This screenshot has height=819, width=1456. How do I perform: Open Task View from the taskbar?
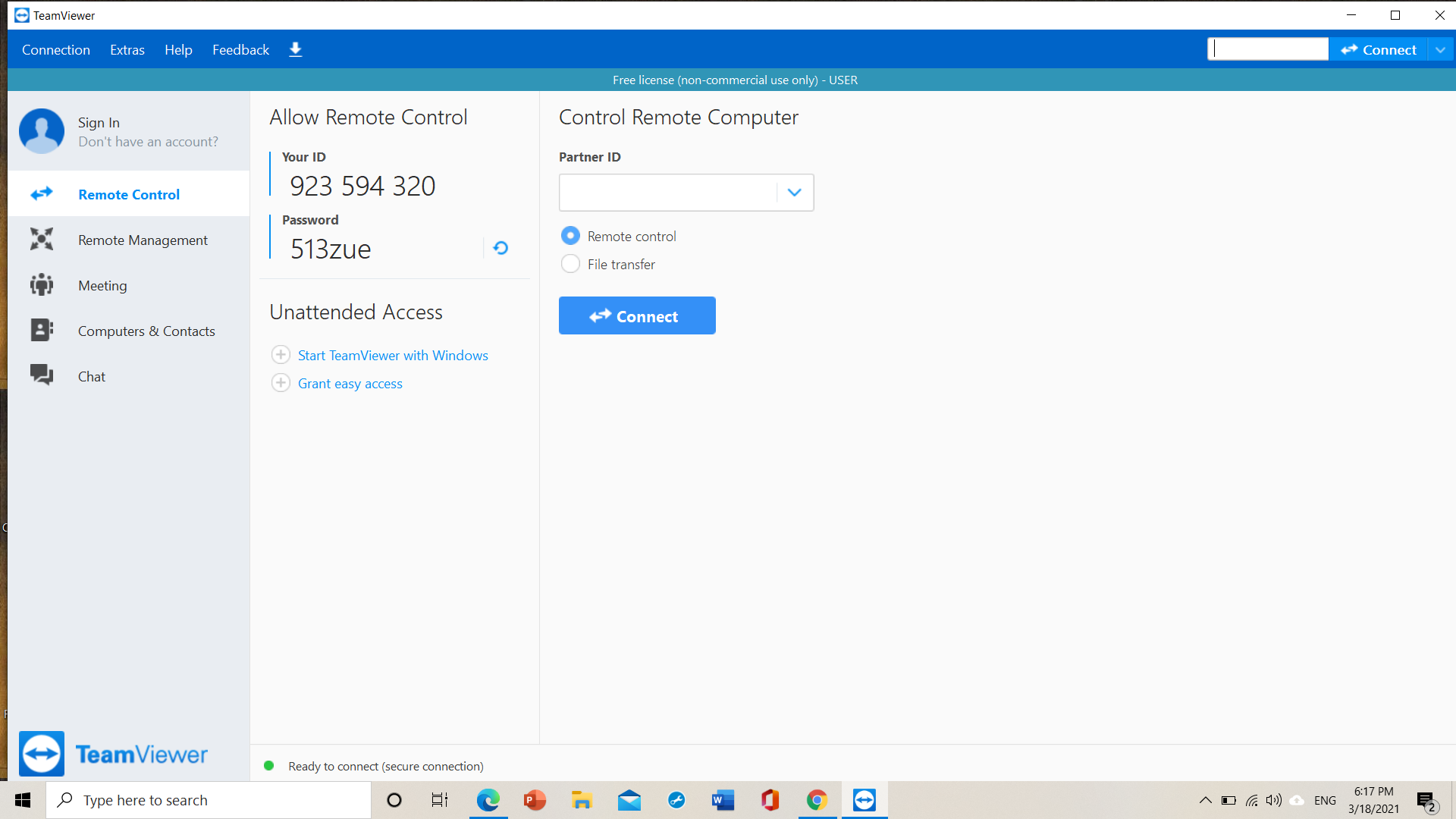(440, 800)
